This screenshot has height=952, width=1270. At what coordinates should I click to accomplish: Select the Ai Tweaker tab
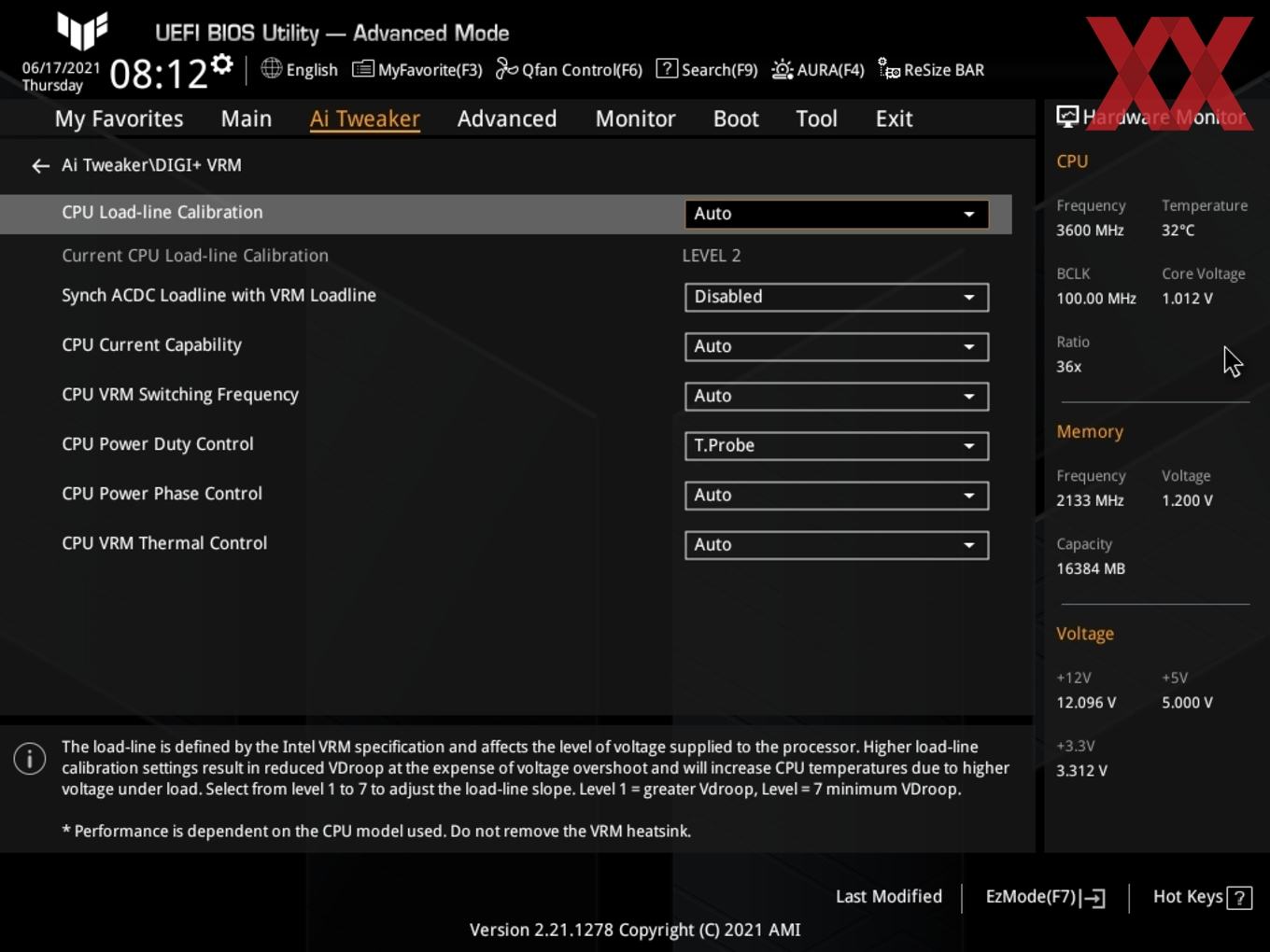coord(364,119)
